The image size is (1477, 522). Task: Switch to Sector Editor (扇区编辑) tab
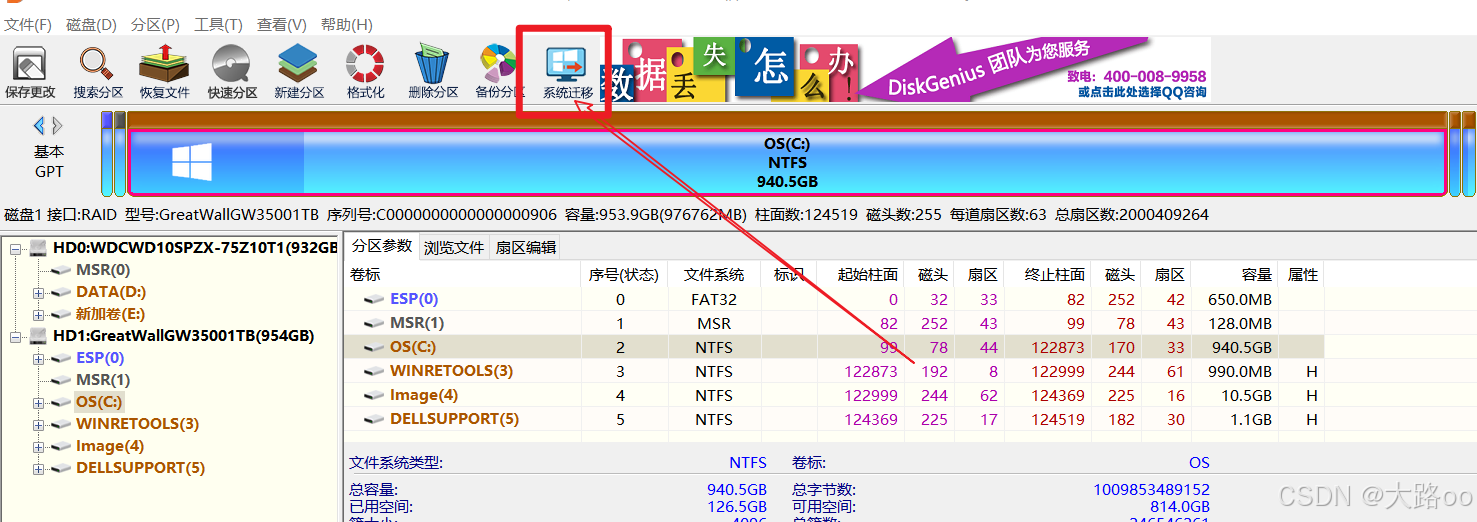[524, 247]
